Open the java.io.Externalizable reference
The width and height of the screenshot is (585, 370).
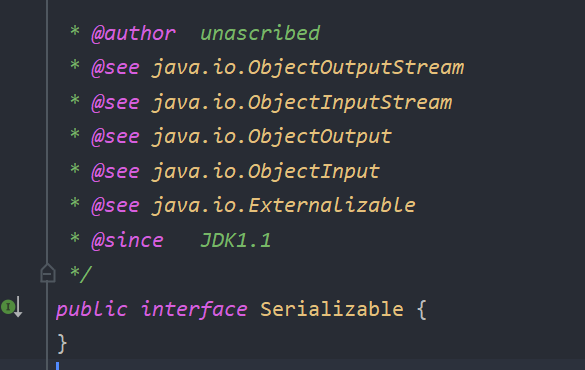coord(284,206)
